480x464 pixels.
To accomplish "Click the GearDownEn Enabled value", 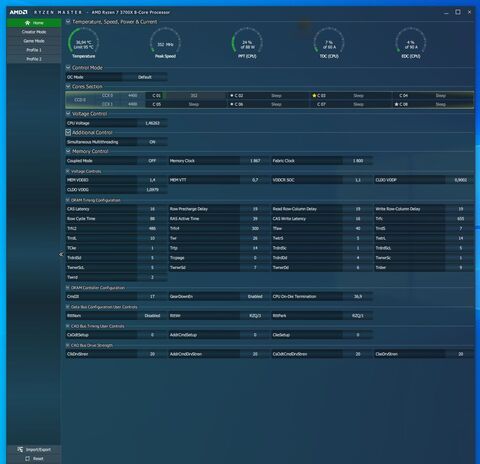I will click(x=255, y=296).
